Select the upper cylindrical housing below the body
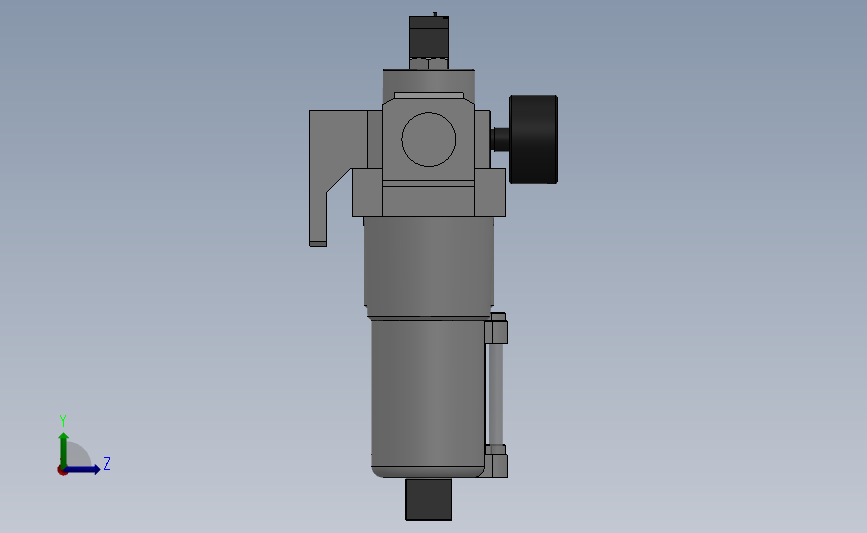This screenshot has width=867, height=533. point(429,266)
